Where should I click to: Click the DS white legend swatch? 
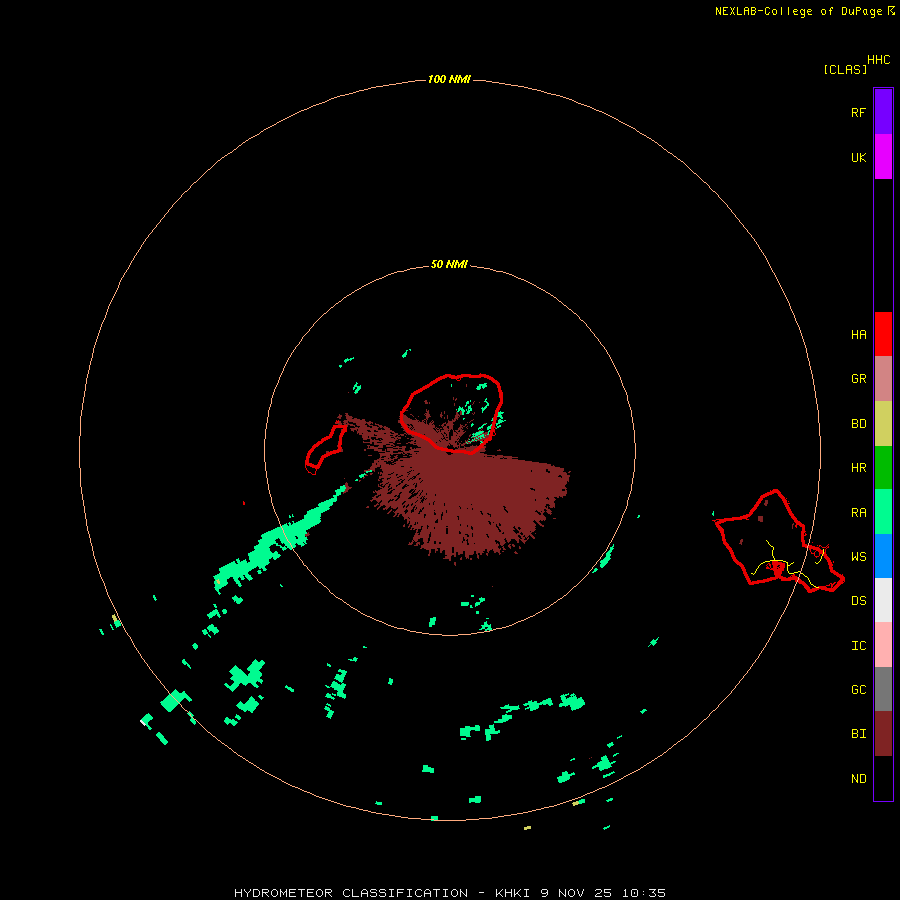[x=883, y=600]
